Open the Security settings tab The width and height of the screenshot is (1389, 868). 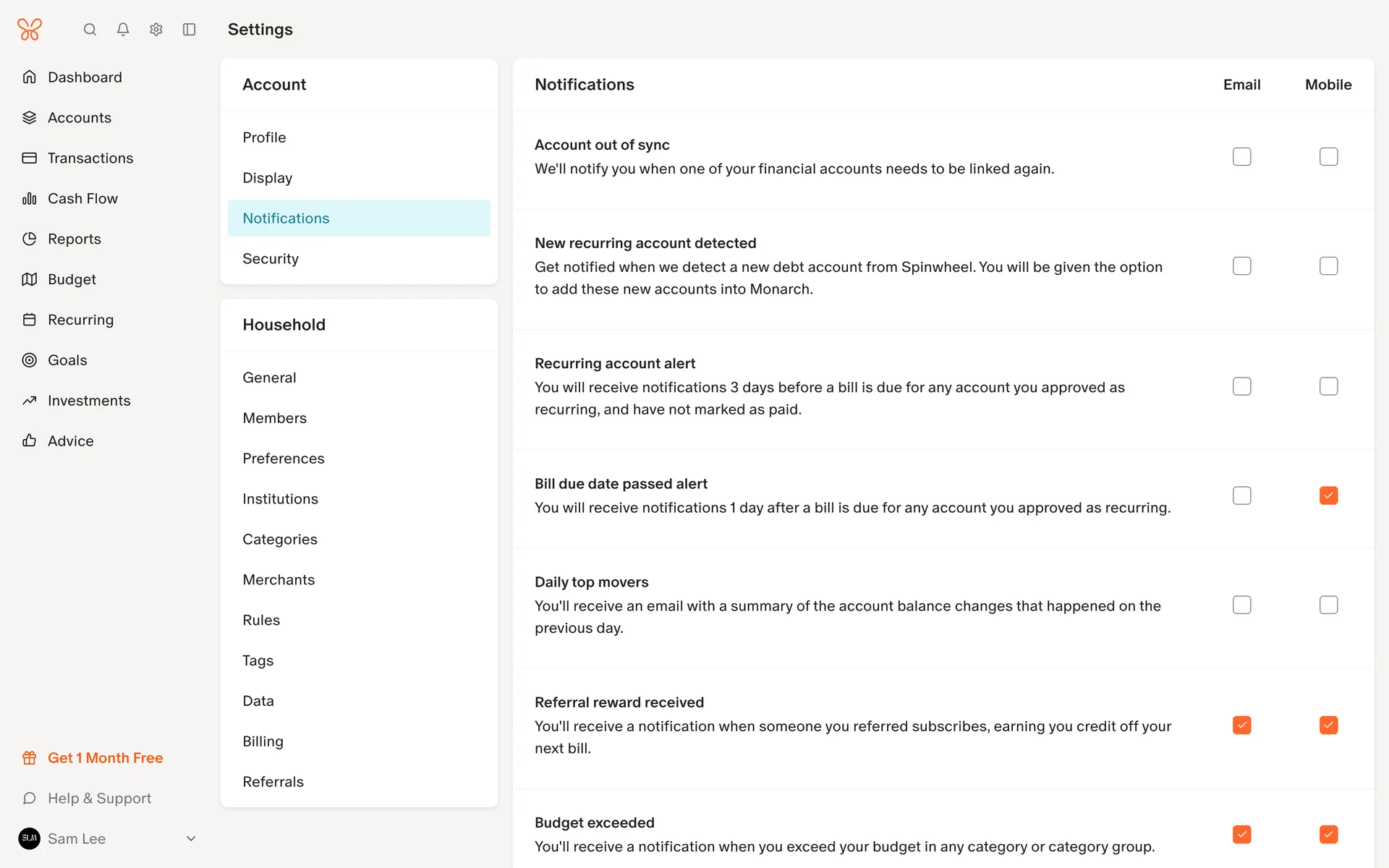271,259
